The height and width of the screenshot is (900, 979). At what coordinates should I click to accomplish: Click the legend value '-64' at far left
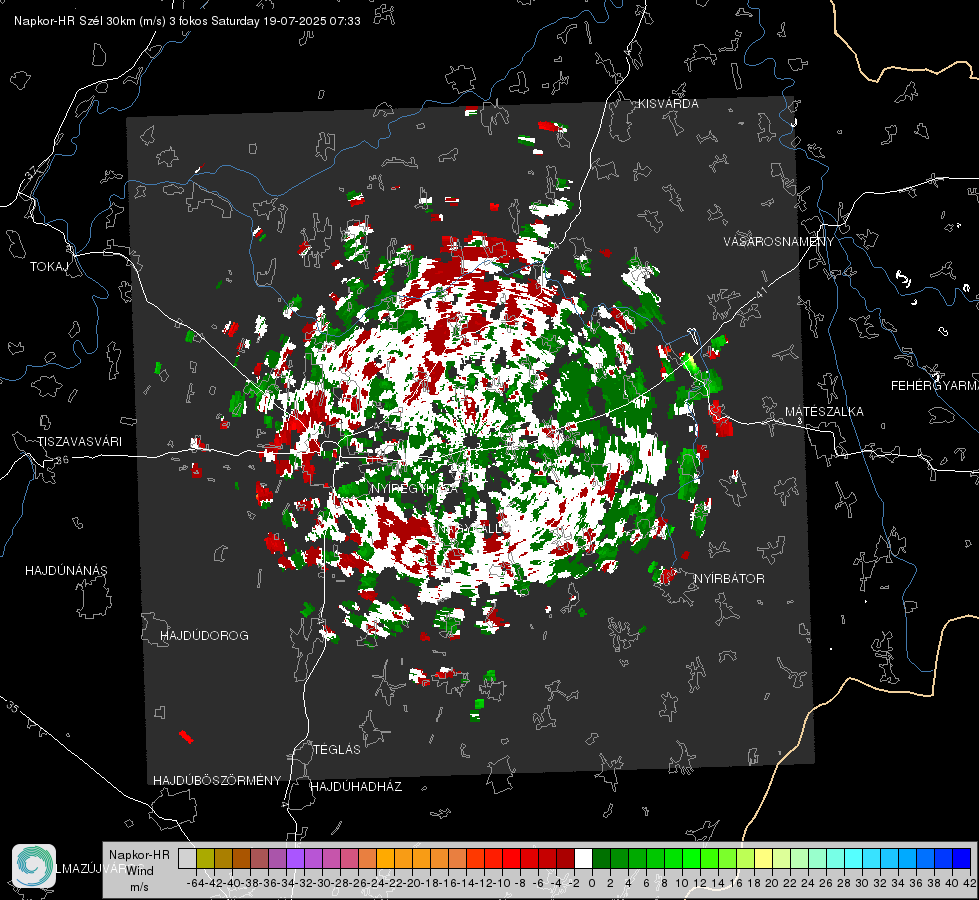pos(195,883)
